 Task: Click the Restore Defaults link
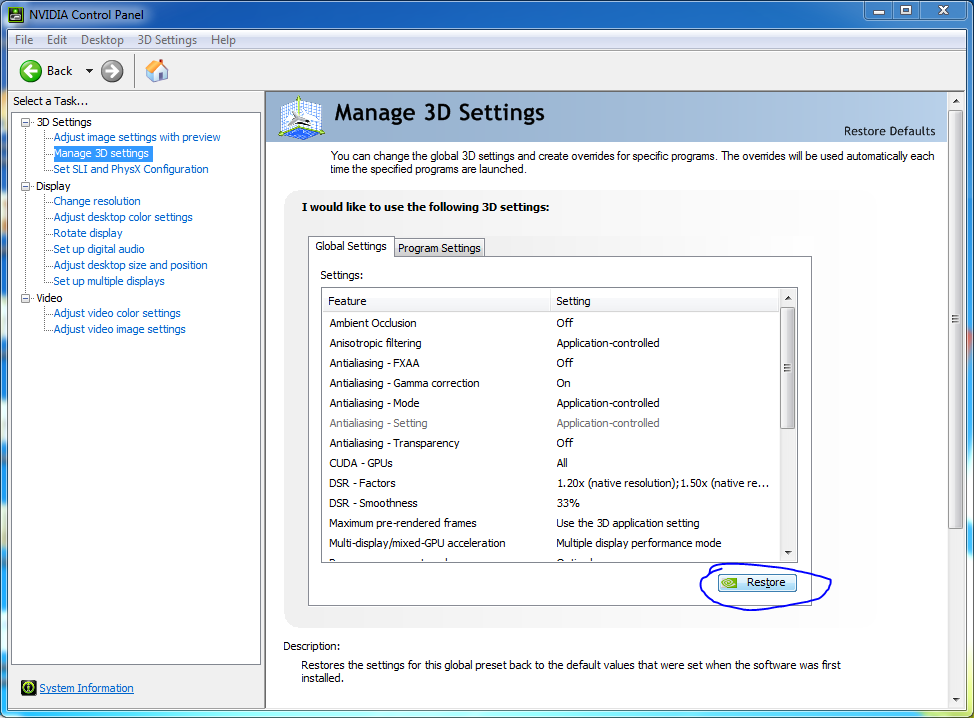890,131
